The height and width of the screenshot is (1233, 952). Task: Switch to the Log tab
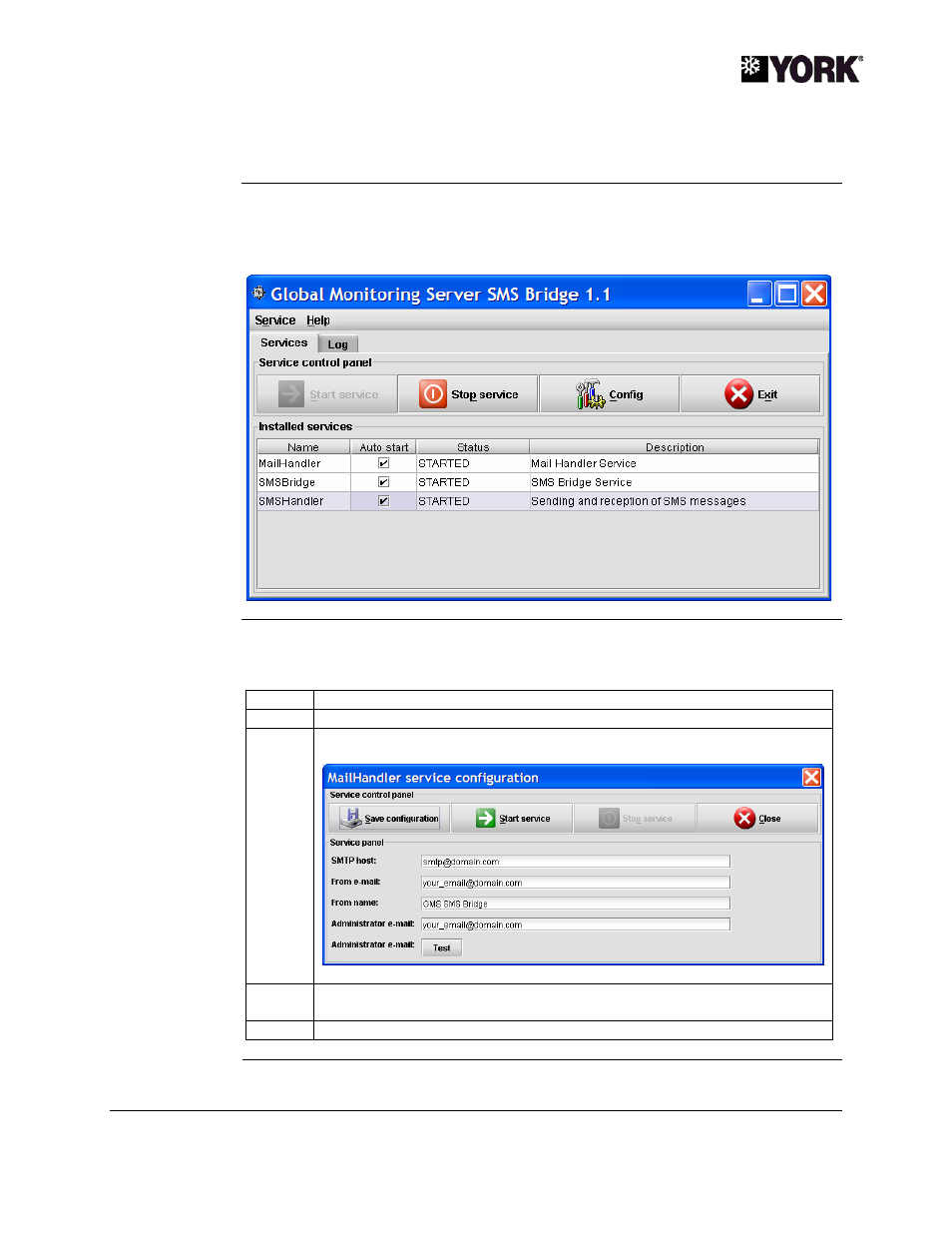[x=338, y=344]
